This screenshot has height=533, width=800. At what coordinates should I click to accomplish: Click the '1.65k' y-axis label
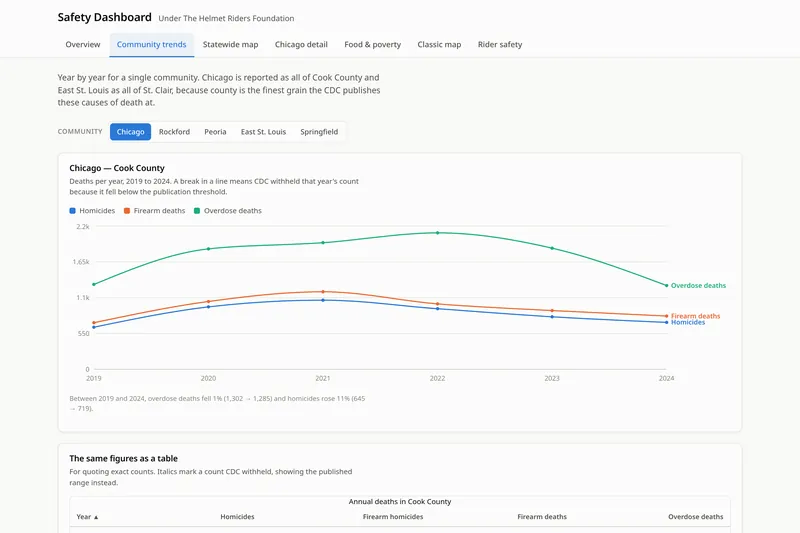point(81,262)
